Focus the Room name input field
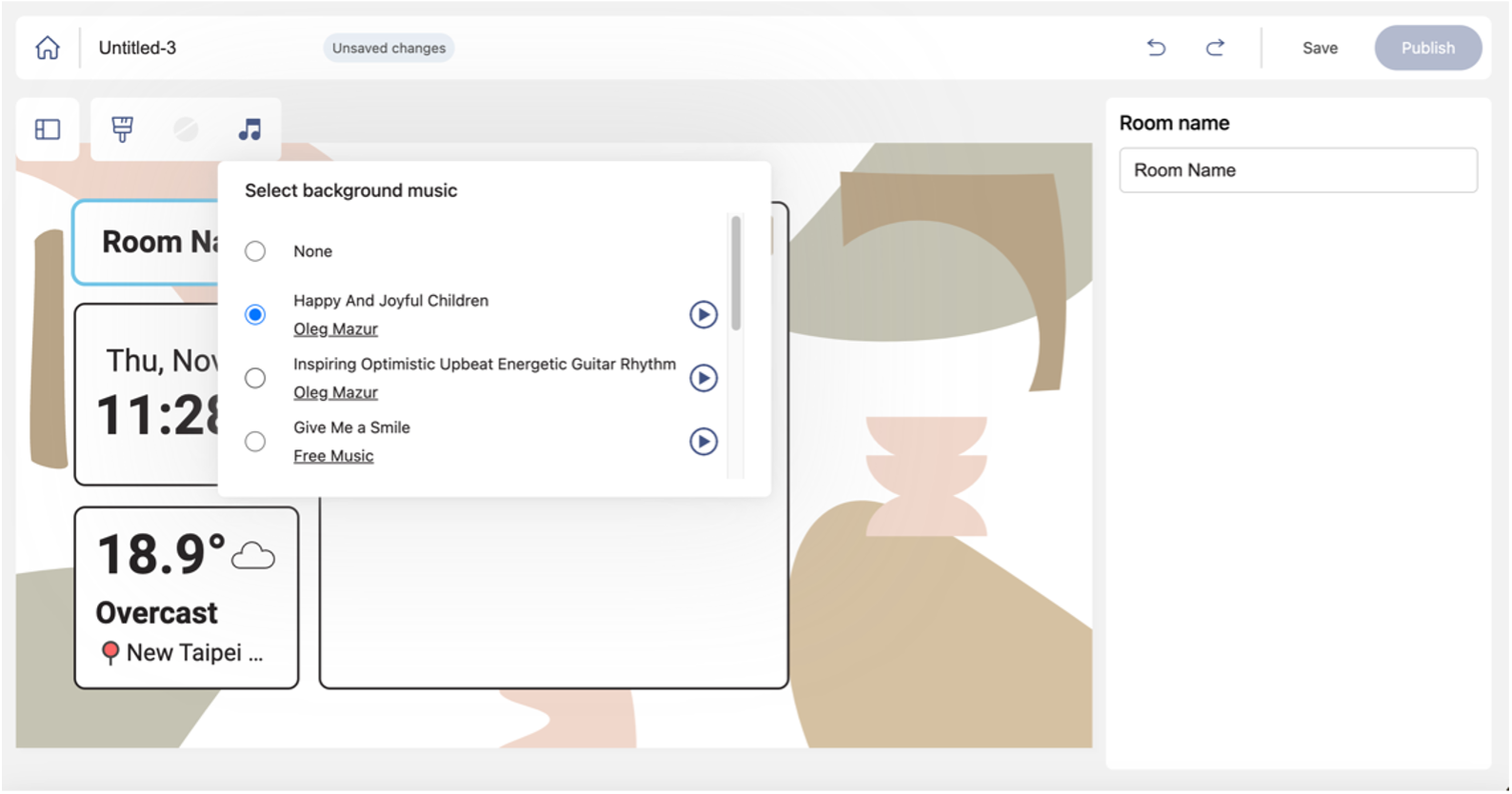Image resolution: width=1512 pixels, height=794 pixels. tap(1298, 170)
